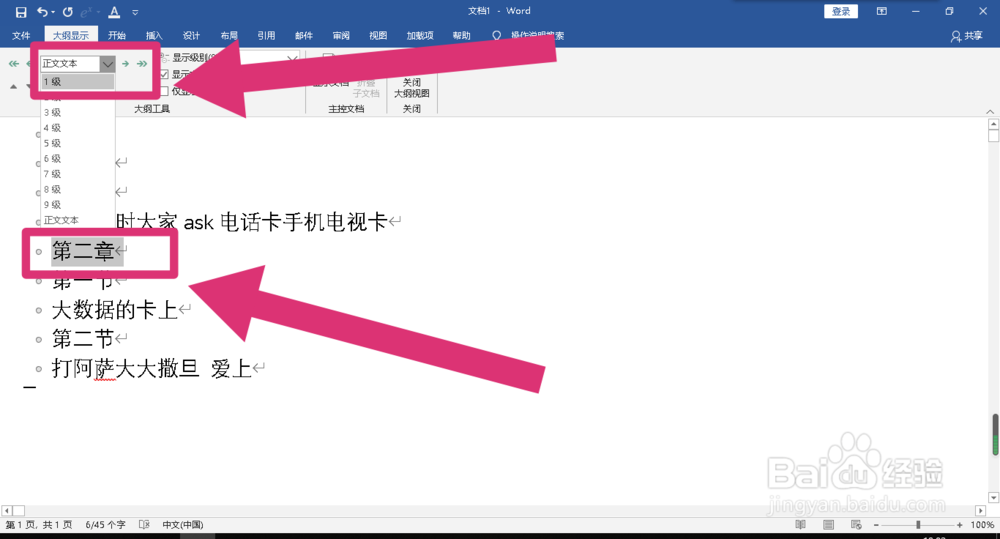Switch to the 开始 ribbon tab
Image resolution: width=1000 pixels, height=539 pixels.
[117, 36]
